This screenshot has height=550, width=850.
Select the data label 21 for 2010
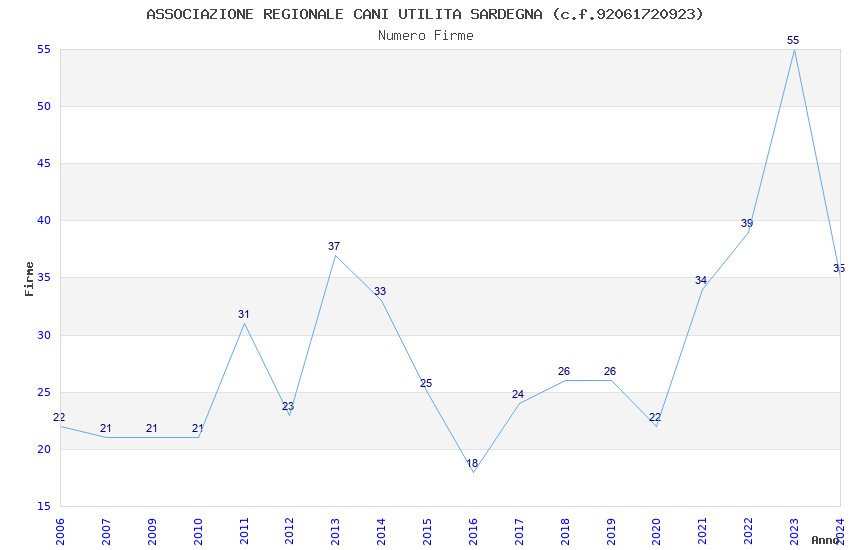[x=197, y=429]
